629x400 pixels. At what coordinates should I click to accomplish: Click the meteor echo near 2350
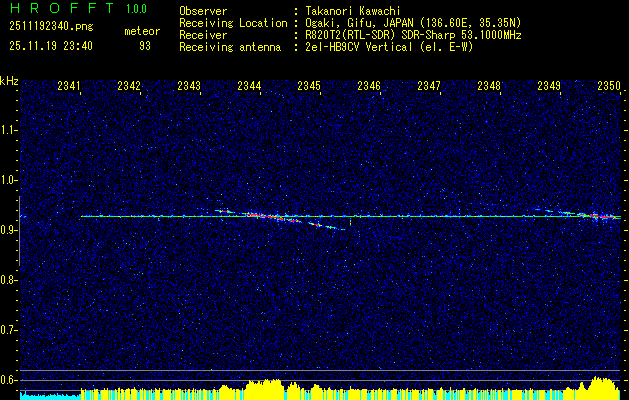click(x=598, y=216)
